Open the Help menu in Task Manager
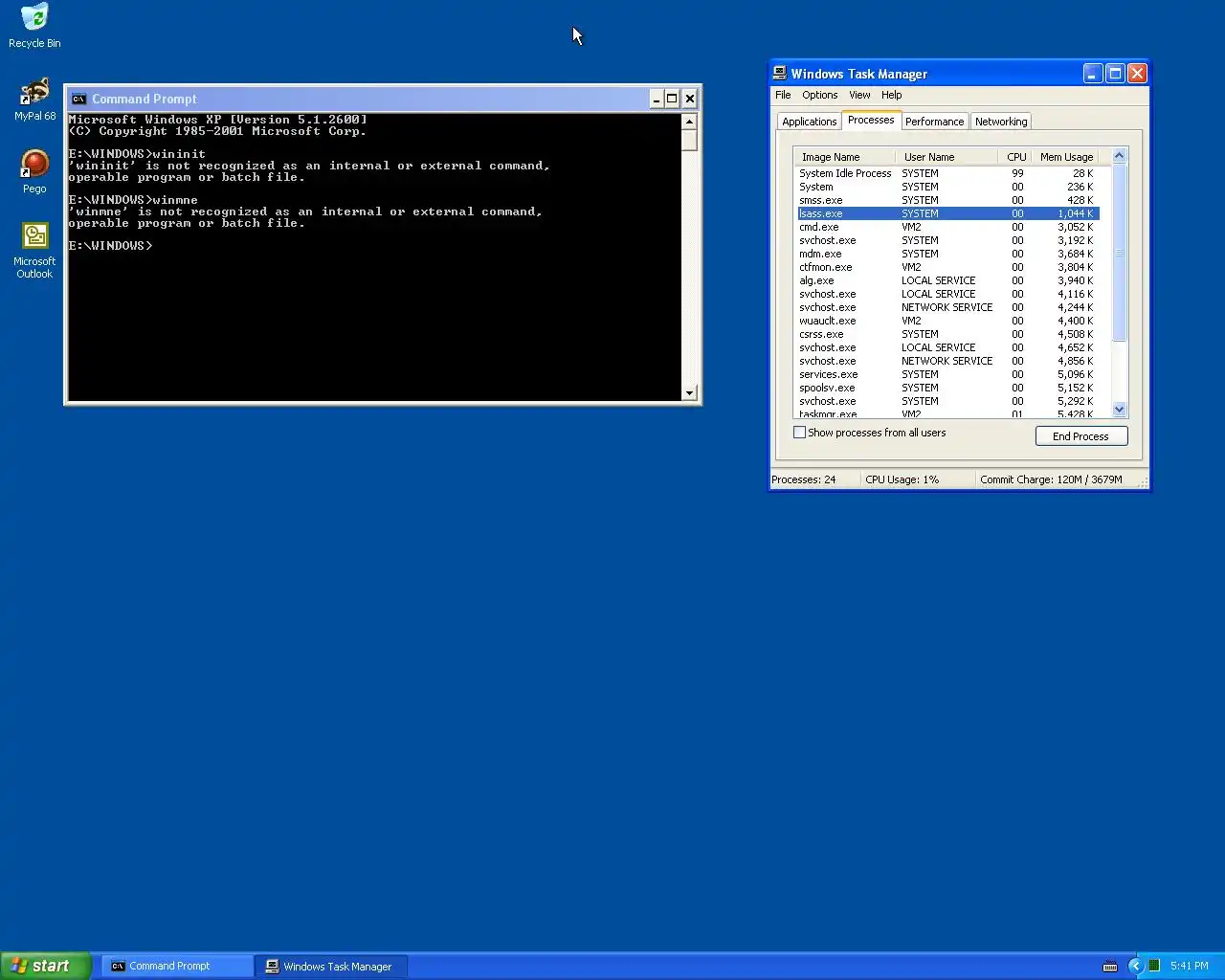Screen dimensions: 1225x980 pyautogui.click(x=891, y=95)
